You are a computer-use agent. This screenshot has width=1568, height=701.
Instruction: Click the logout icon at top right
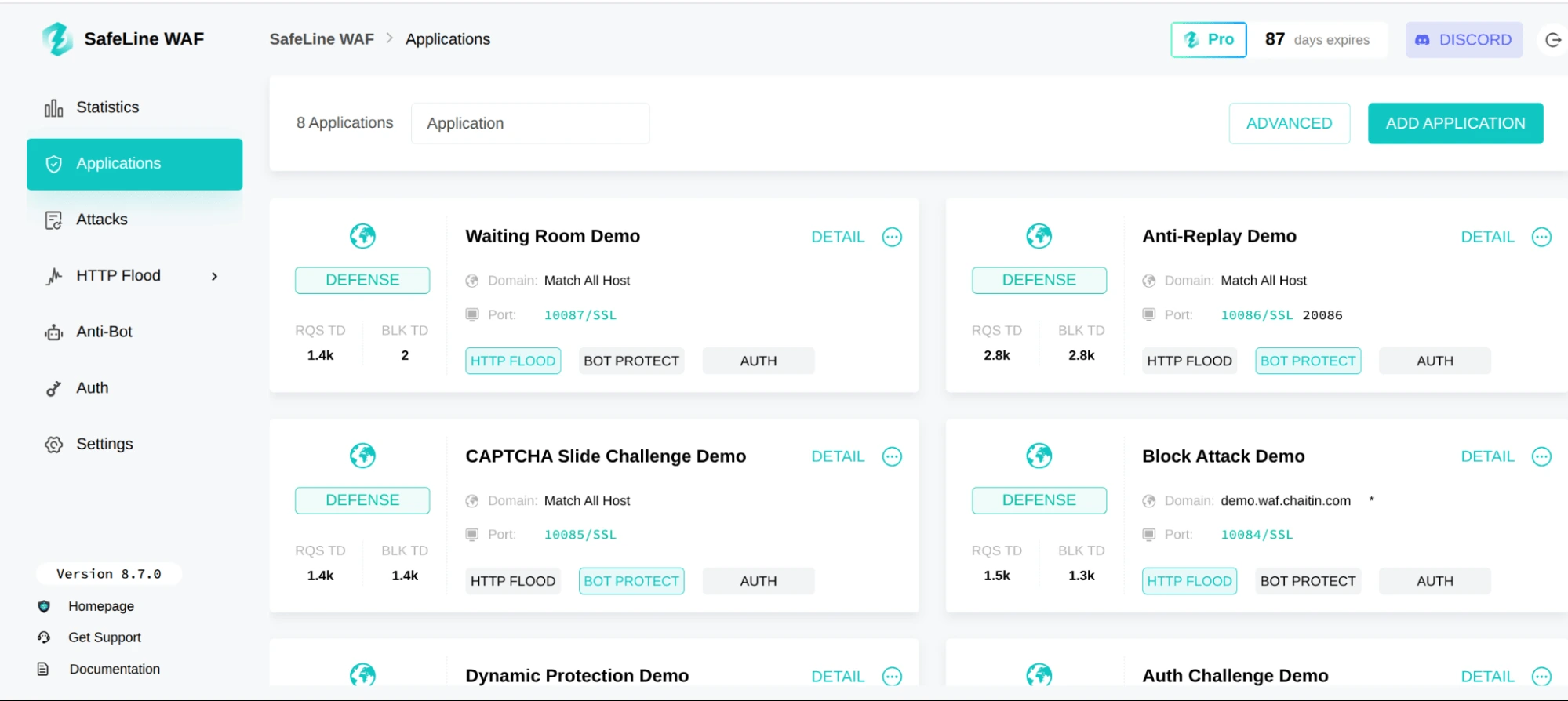(x=1552, y=40)
